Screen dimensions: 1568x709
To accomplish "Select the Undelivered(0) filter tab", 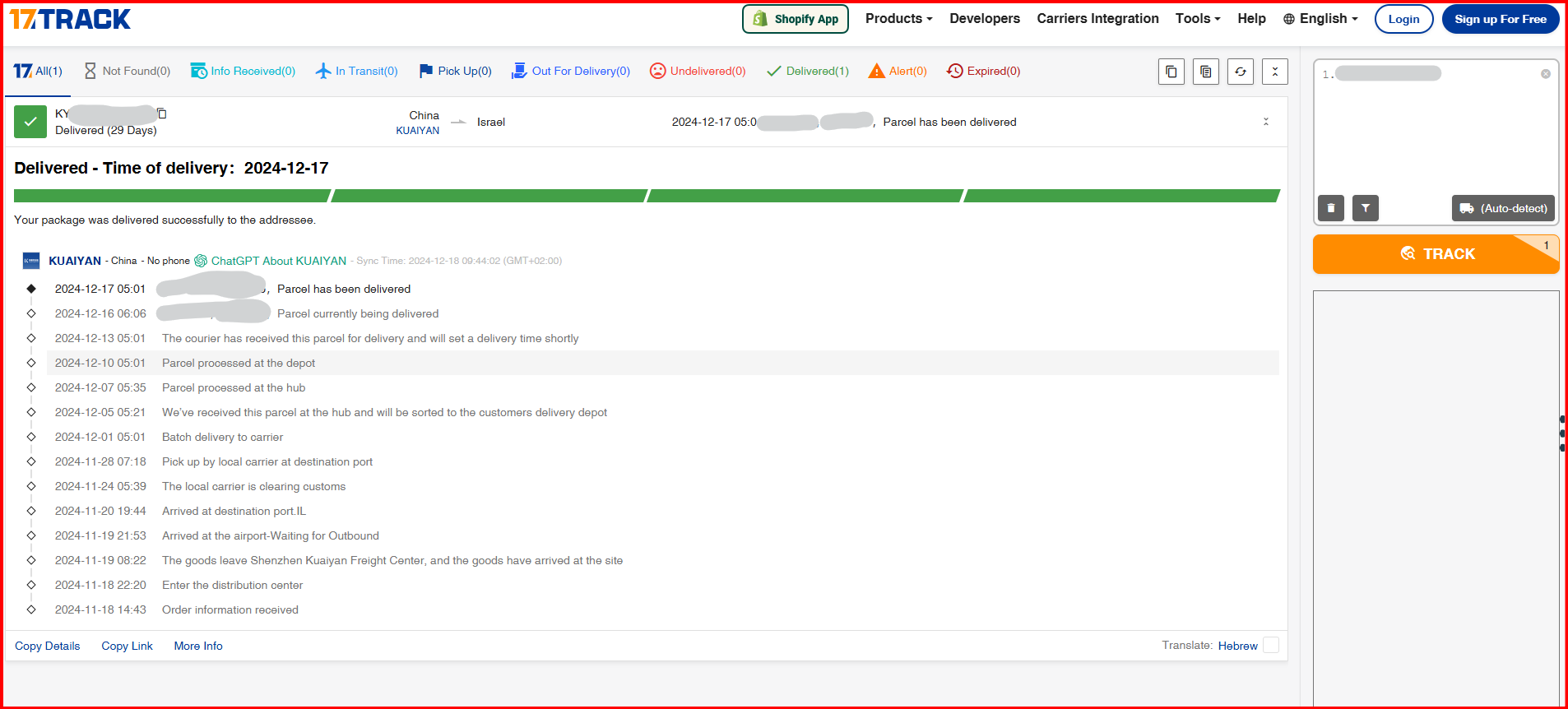I will pyautogui.click(x=698, y=72).
